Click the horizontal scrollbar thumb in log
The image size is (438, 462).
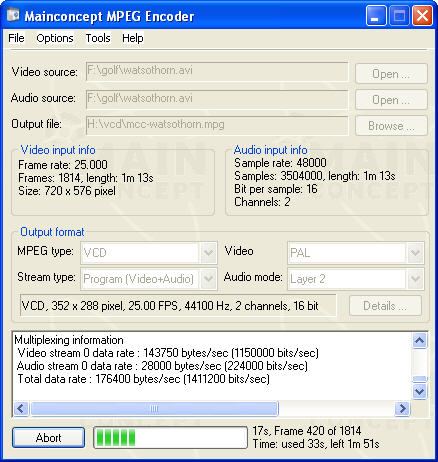tap(154, 408)
